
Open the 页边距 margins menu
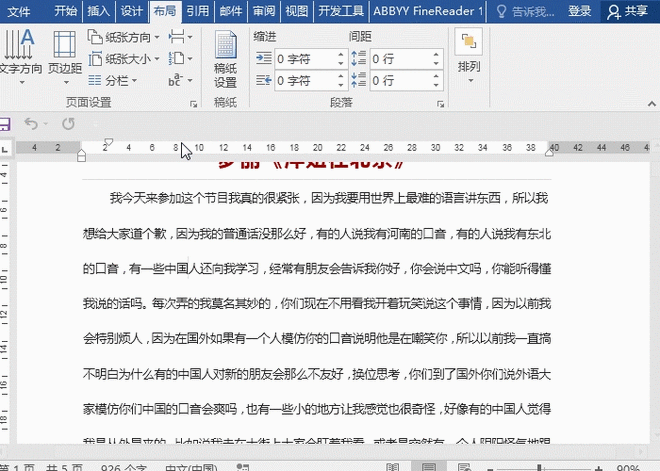pyautogui.click(x=65, y=57)
